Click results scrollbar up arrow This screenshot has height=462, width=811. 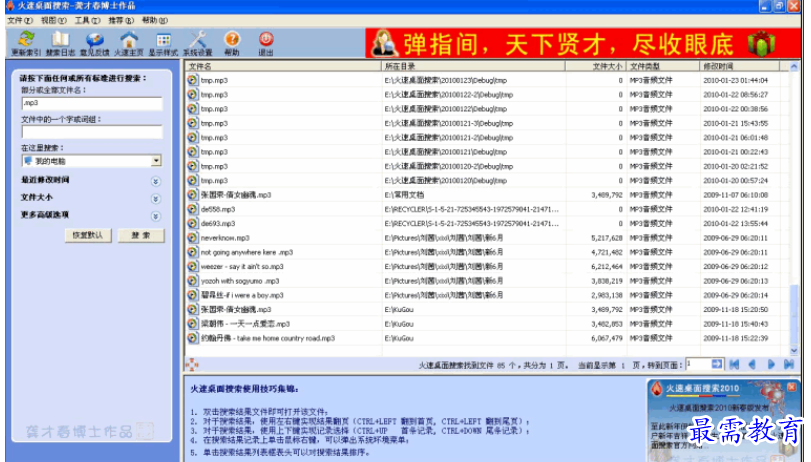[794, 67]
